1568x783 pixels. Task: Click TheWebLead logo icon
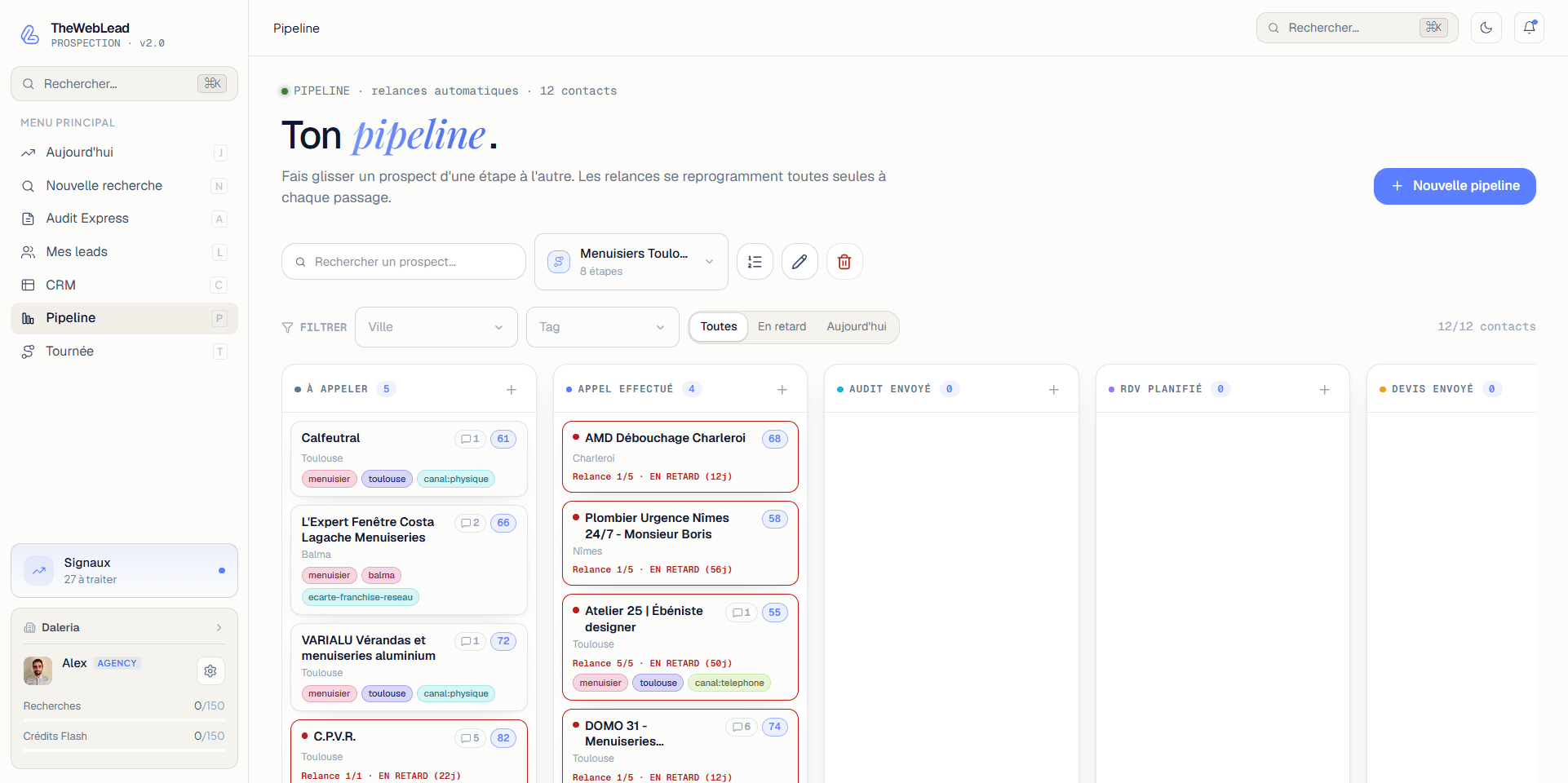point(30,34)
